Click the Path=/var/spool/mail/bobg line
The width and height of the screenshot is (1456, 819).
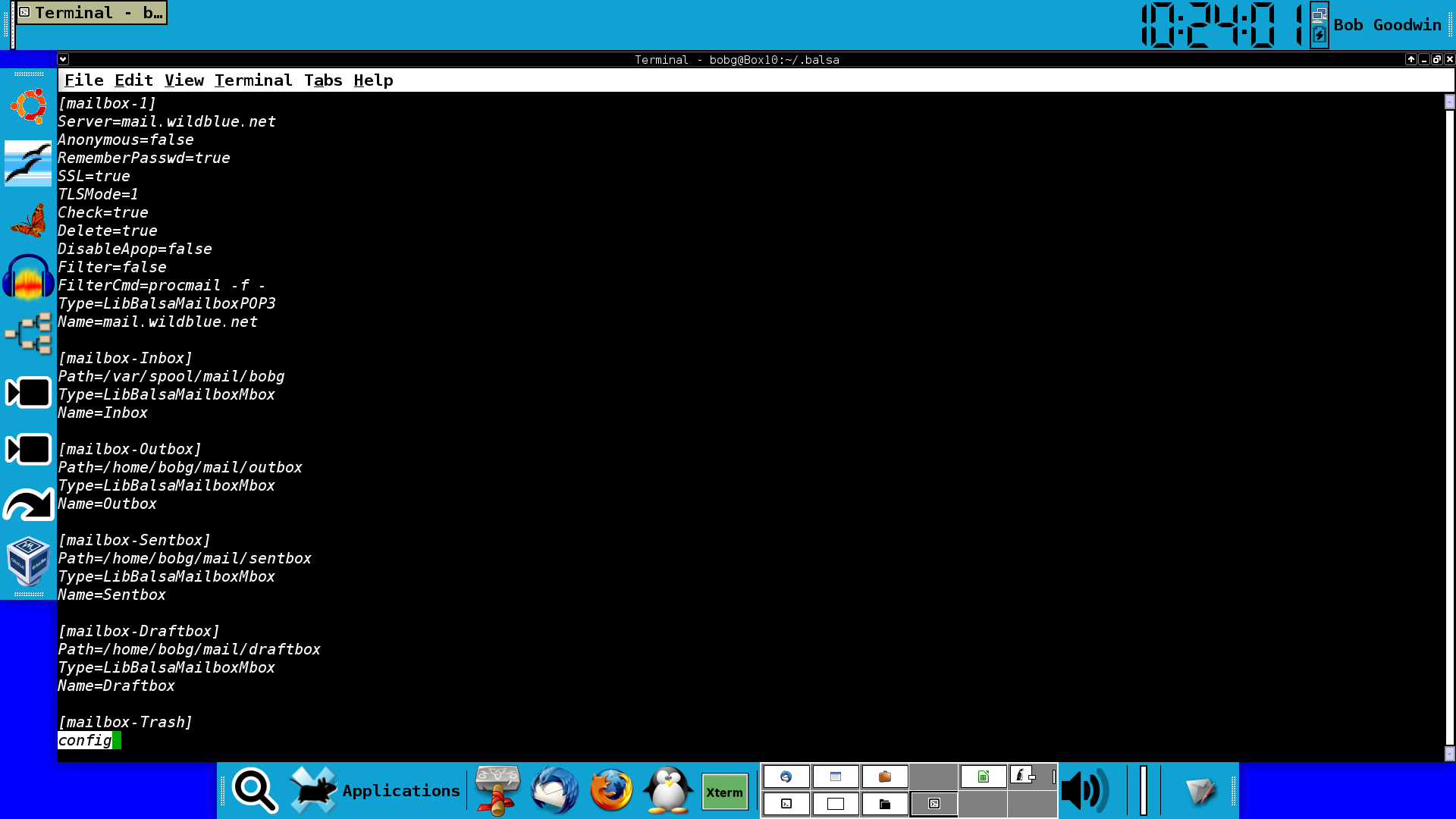pyautogui.click(x=171, y=376)
